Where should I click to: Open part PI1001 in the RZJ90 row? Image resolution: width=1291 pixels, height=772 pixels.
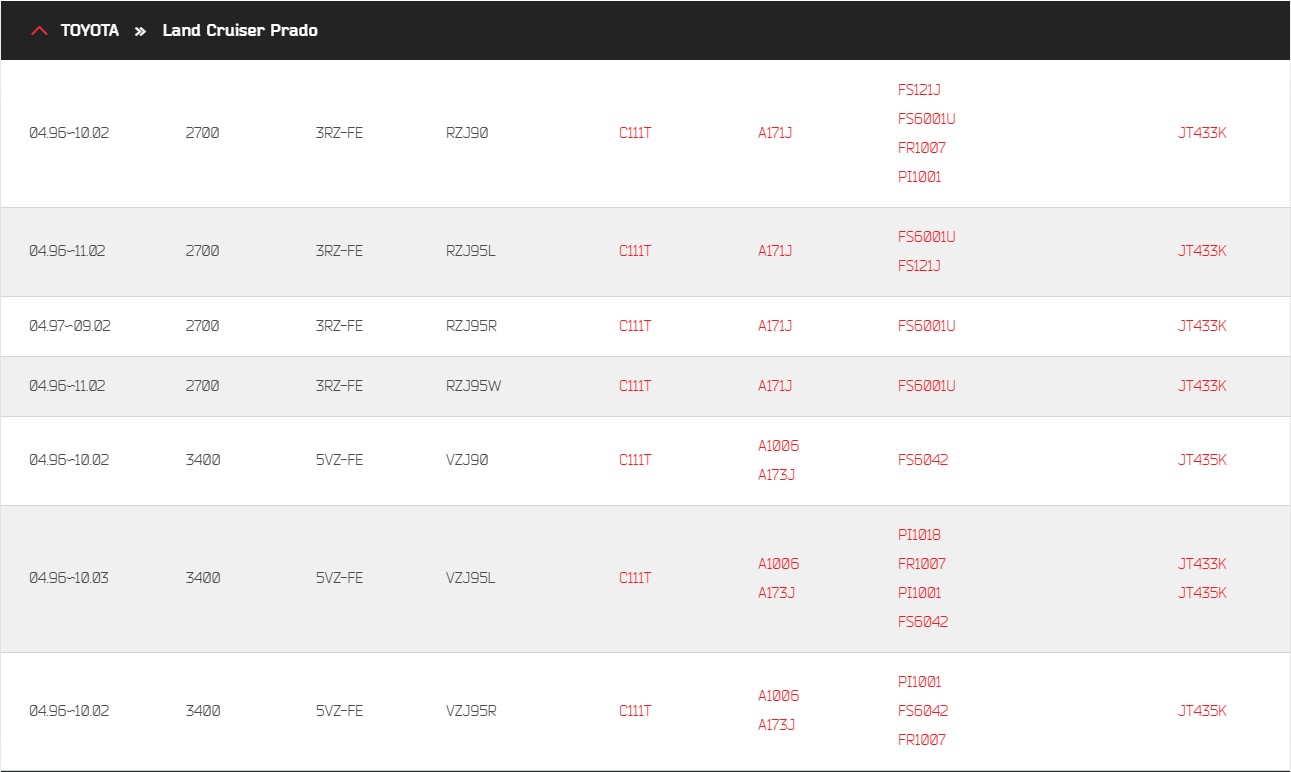[x=919, y=177]
